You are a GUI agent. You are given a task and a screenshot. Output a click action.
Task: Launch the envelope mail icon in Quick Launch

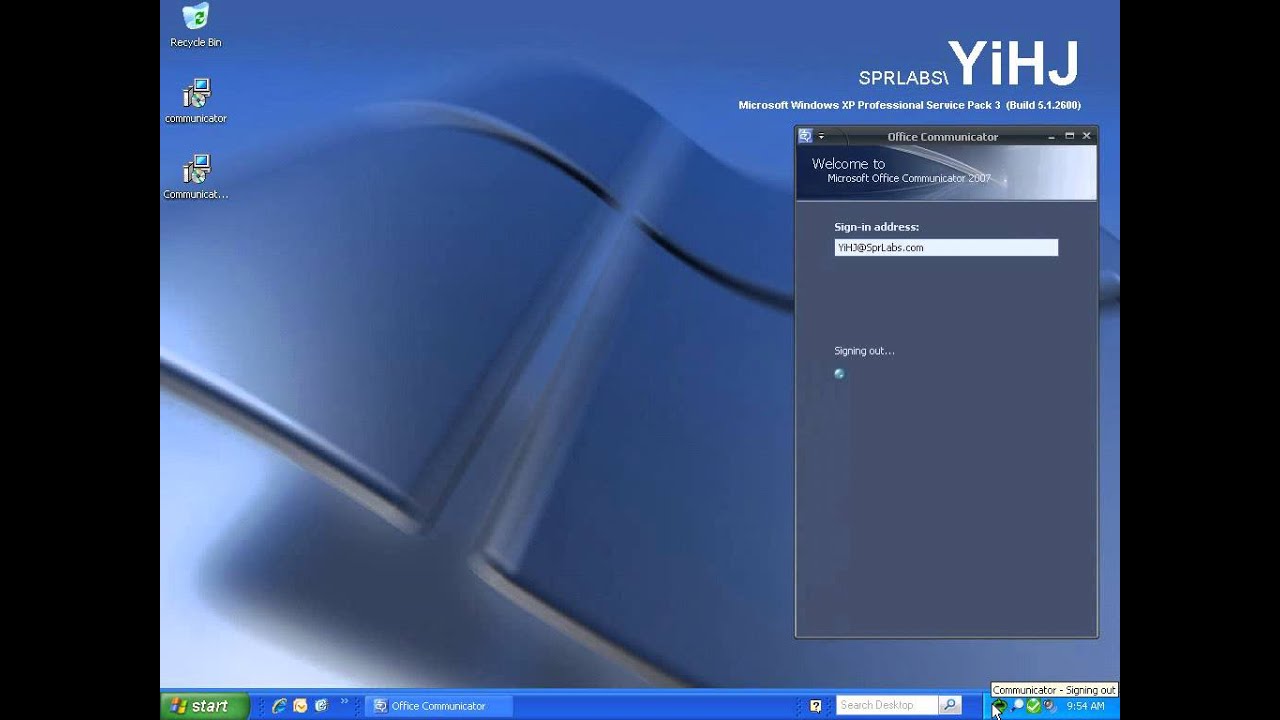[300, 705]
